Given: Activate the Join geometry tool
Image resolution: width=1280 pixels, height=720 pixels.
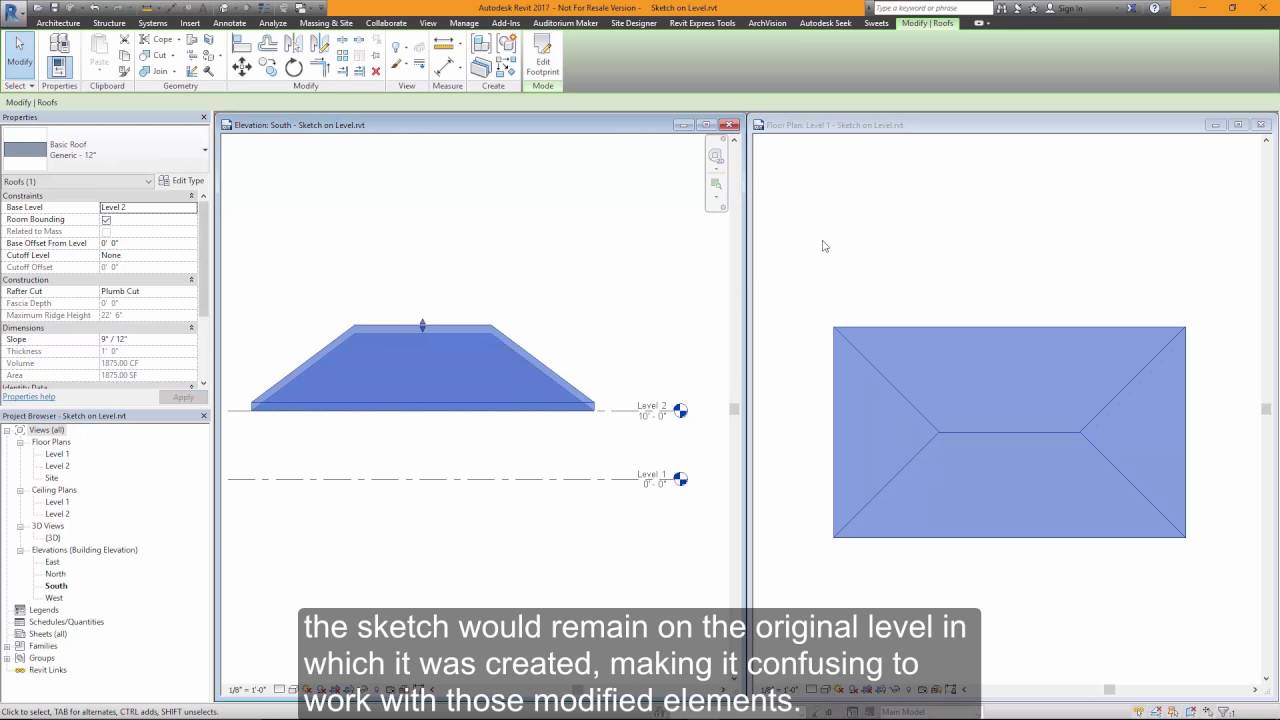Looking at the screenshot, I should [x=159, y=71].
